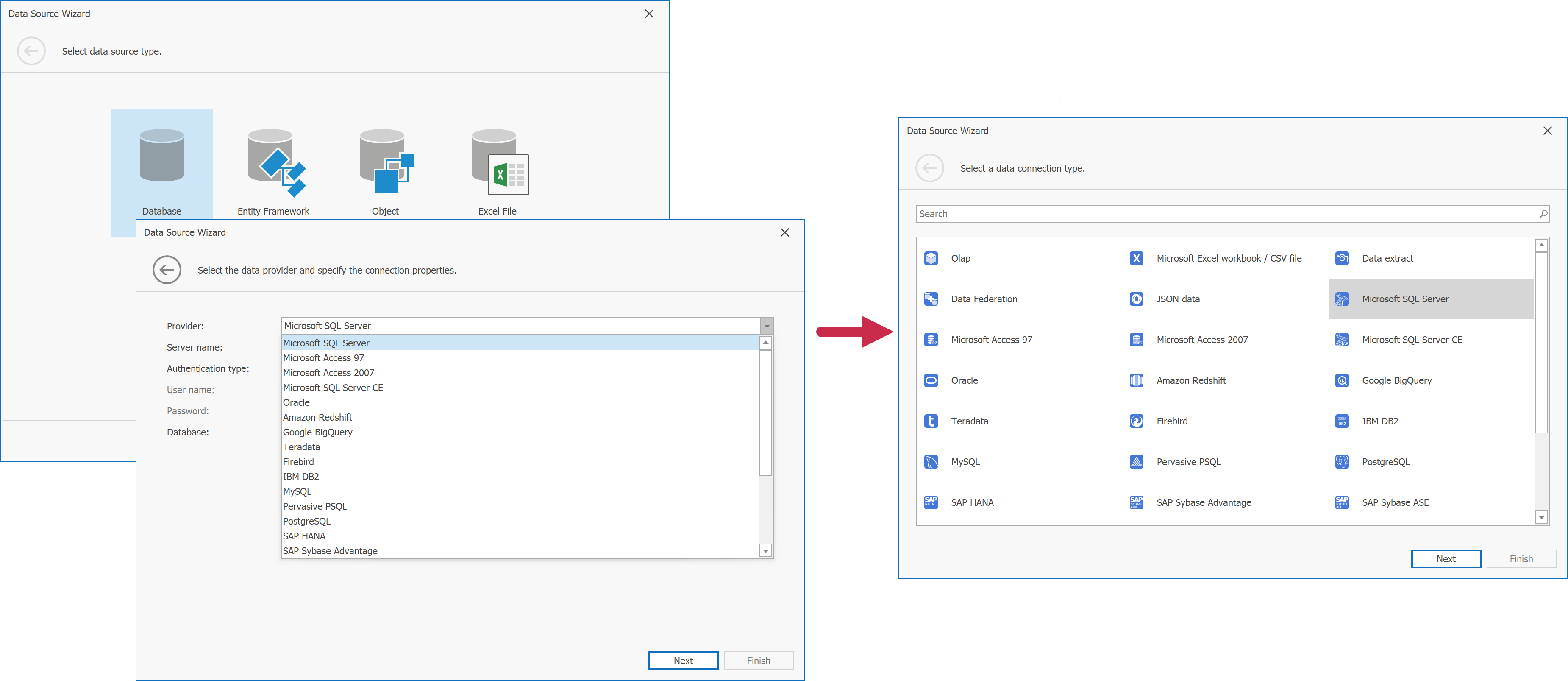Click provider list scroll-up arrow
The image size is (1568, 681).
pyautogui.click(x=766, y=343)
